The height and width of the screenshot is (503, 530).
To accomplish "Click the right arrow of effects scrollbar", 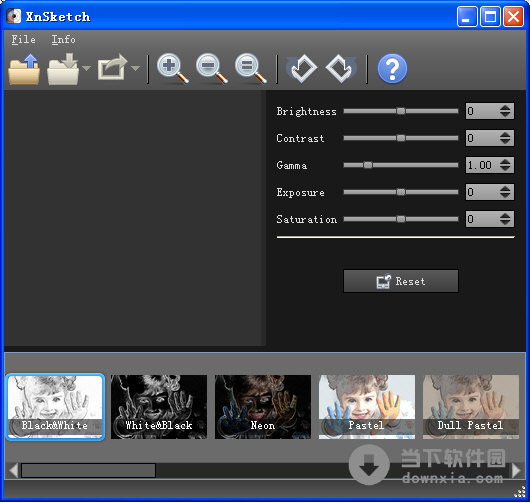I will tap(516, 470).
